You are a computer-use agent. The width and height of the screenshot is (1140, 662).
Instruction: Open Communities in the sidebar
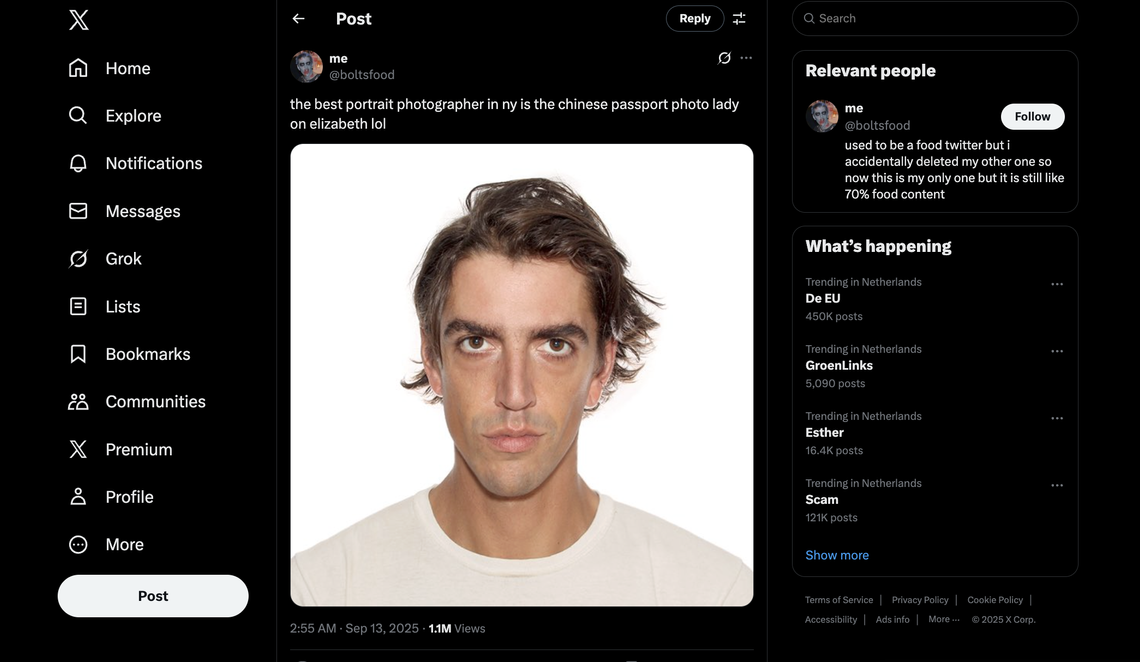pyautogui.click(x=155, y=401)
